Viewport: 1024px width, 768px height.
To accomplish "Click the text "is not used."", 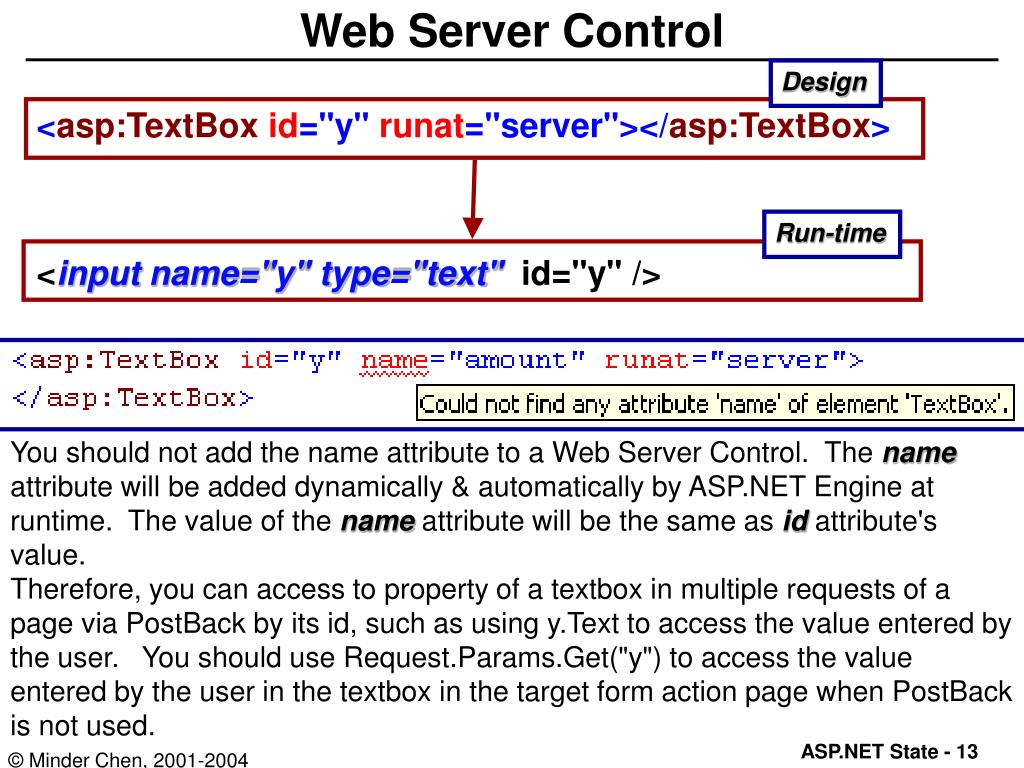I will (x=82, y=726).
